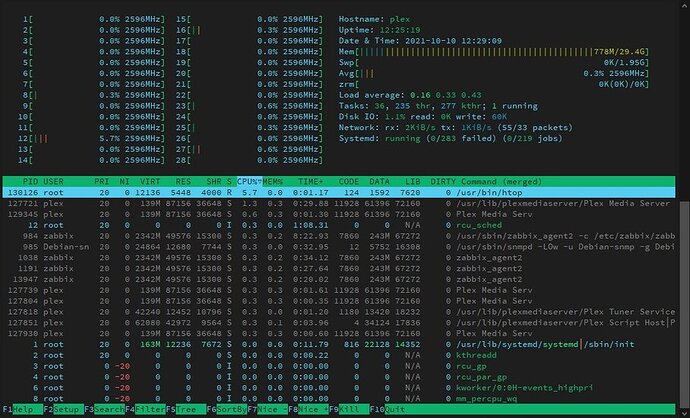690x418 pixels.
Task: Click the CPU 16 usage meter
Action: (x=250, y=30)
